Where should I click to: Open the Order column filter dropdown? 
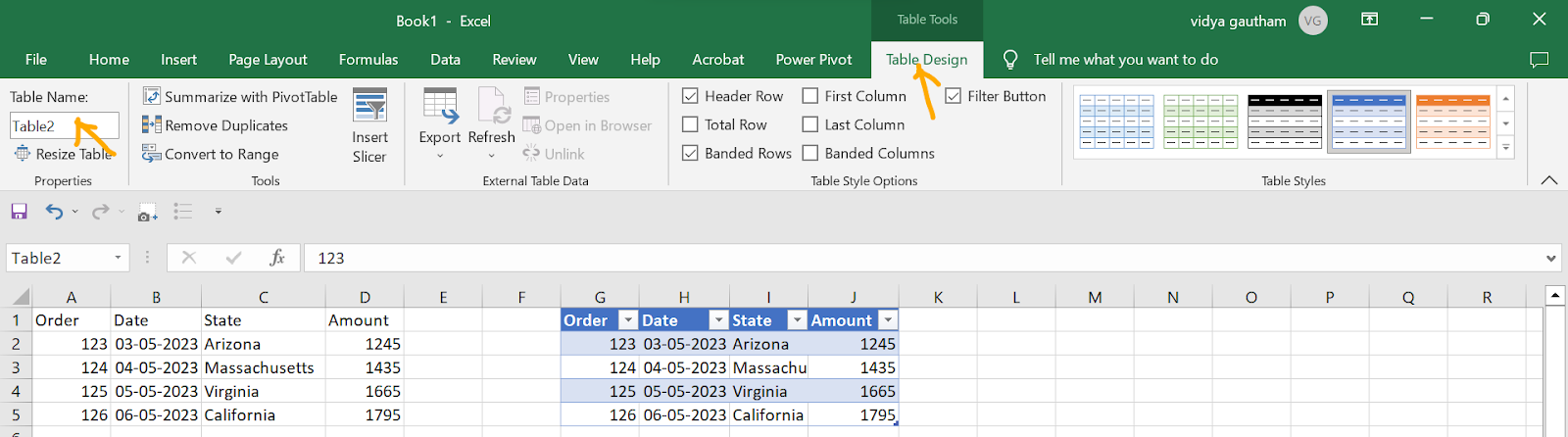(x=628, y=320)
